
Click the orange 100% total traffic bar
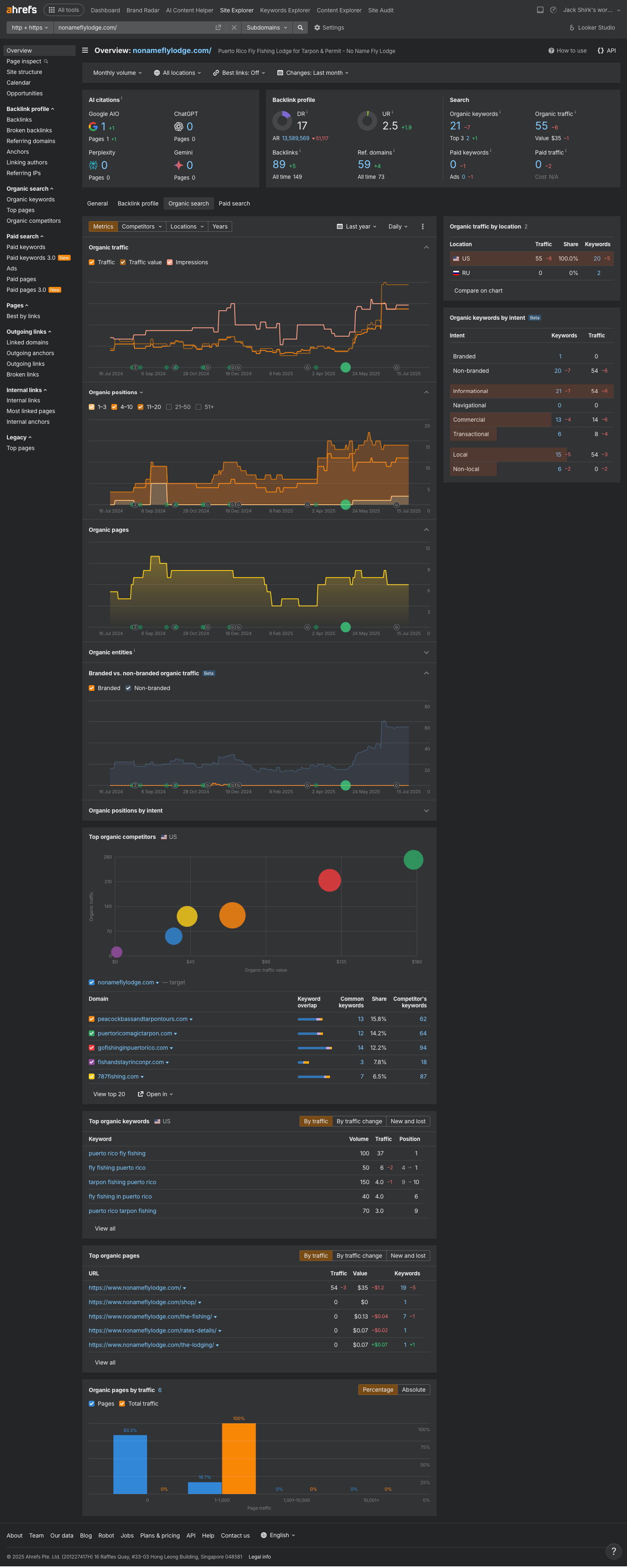[239, 1458]
